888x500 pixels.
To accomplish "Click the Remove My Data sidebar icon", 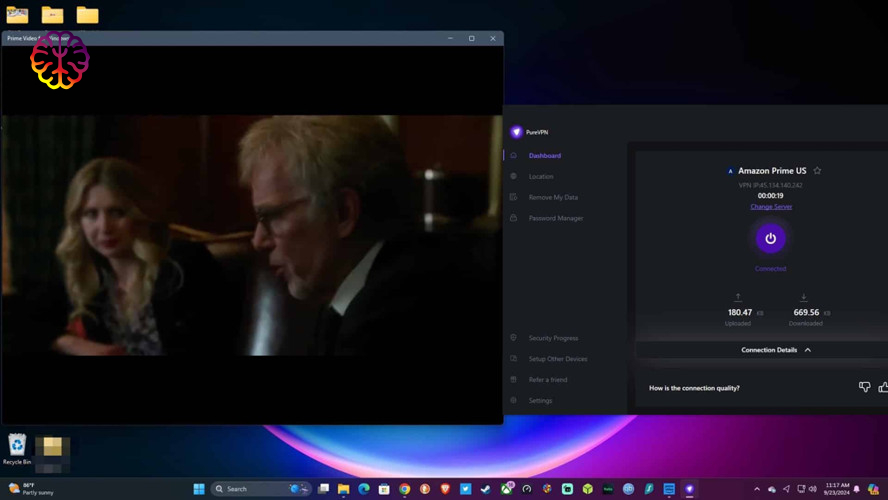I will coord(514,197).
